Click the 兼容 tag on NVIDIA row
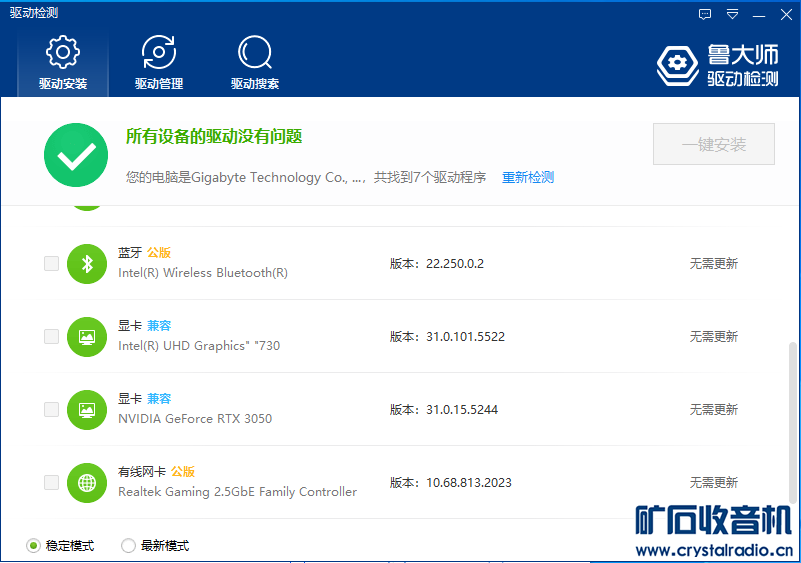Viewport: 801px width, 563px height. tap(159, 398)
